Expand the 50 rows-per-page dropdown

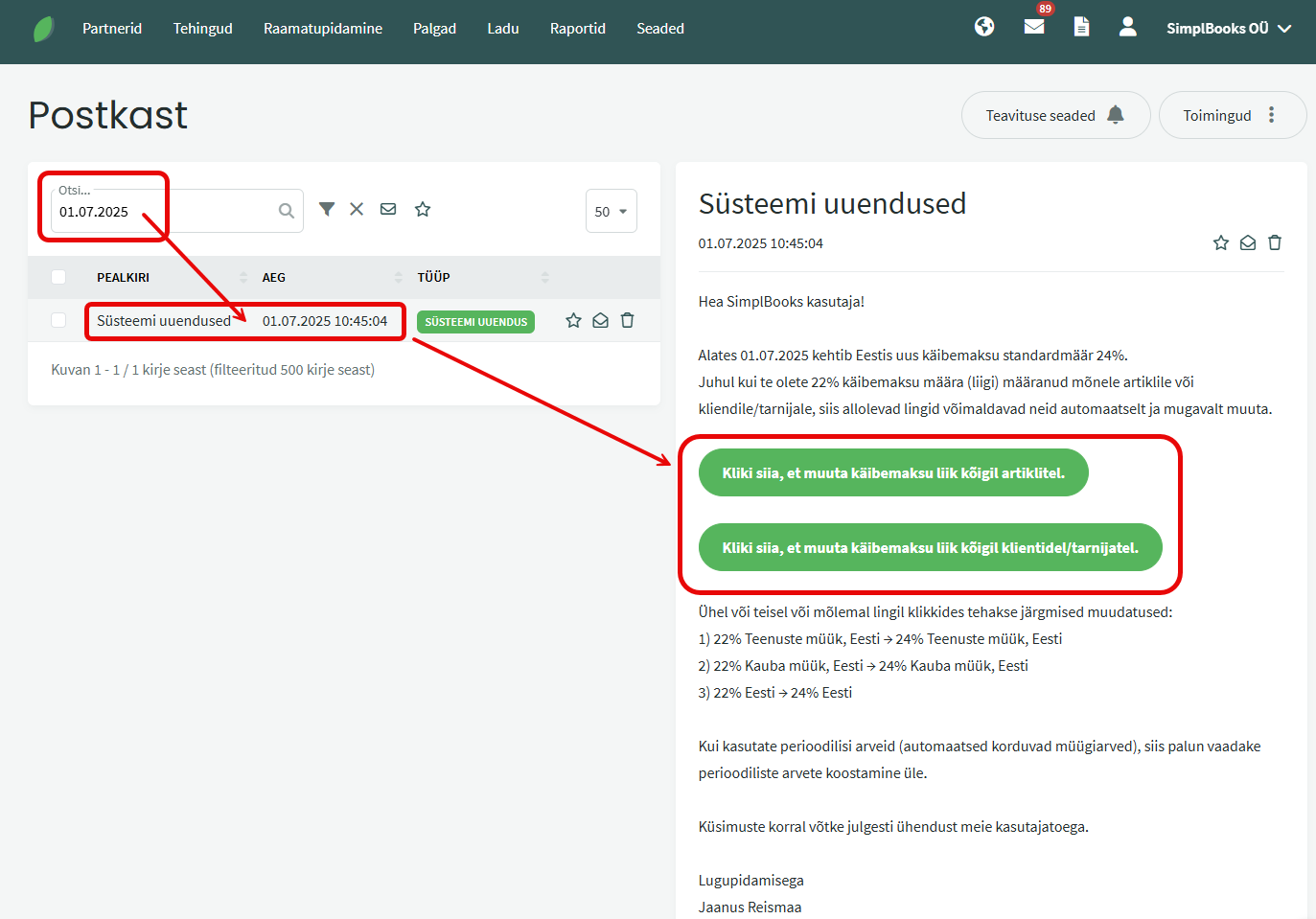coord(611,212)
